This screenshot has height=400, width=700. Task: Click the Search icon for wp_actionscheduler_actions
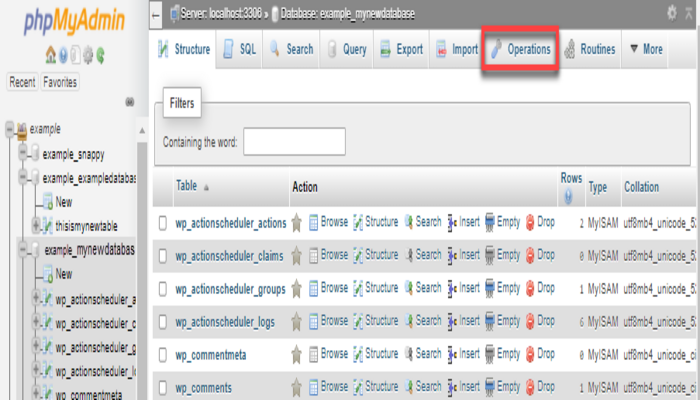click(409, 222)
